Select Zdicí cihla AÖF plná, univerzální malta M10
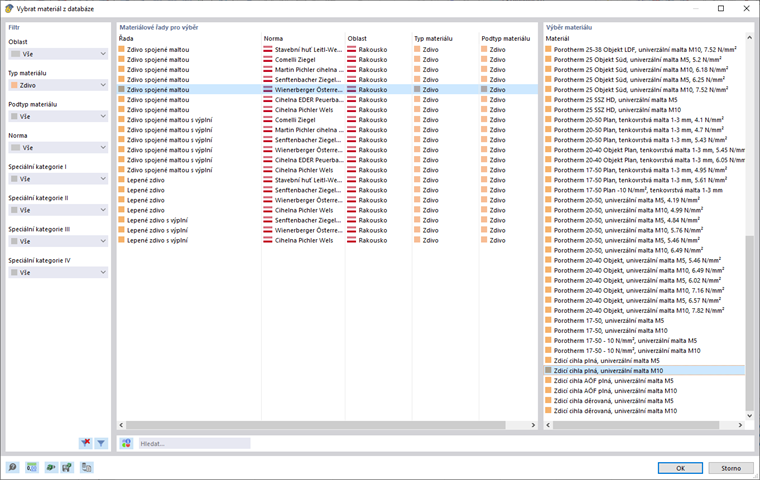760x480 pixels. pyautogui.click(x=645, y=390)
